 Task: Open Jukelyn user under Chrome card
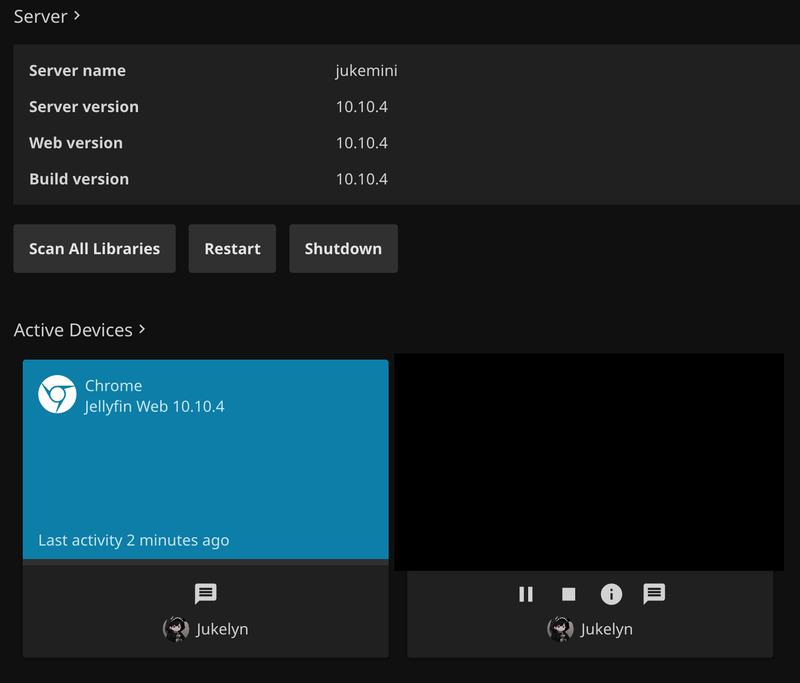click(222, 629)
